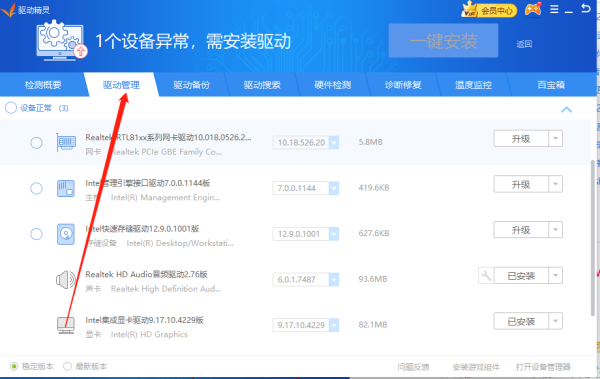Switch to the 驱动管理 tab
Viewport: 600px width, 379px height.
point(121,85)
